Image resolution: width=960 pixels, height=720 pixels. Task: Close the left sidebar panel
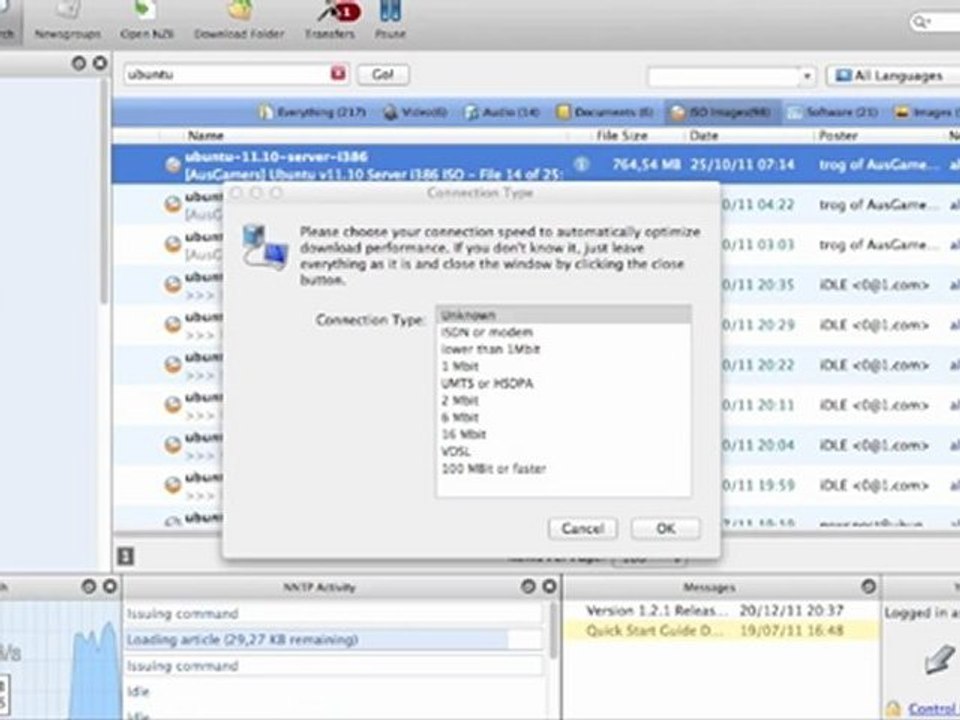click(100, 62)
